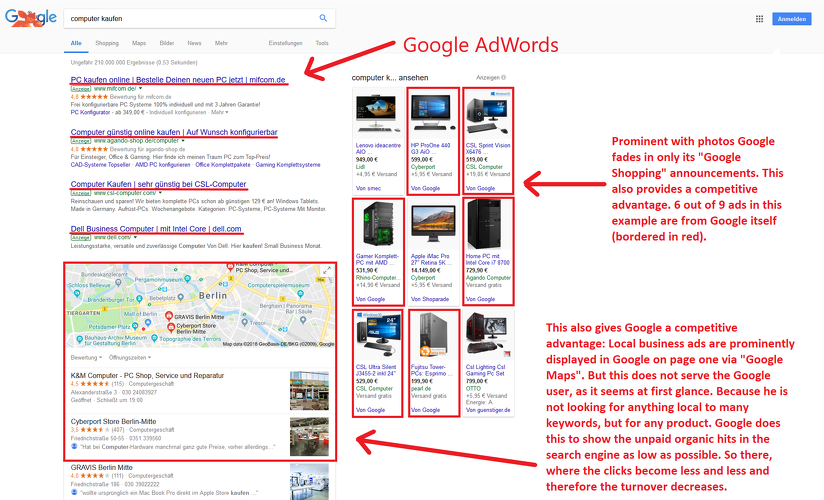This screenshot has width=824, height=500.
Task: Click the search magnifier icon
Action: tap(323, 18)
